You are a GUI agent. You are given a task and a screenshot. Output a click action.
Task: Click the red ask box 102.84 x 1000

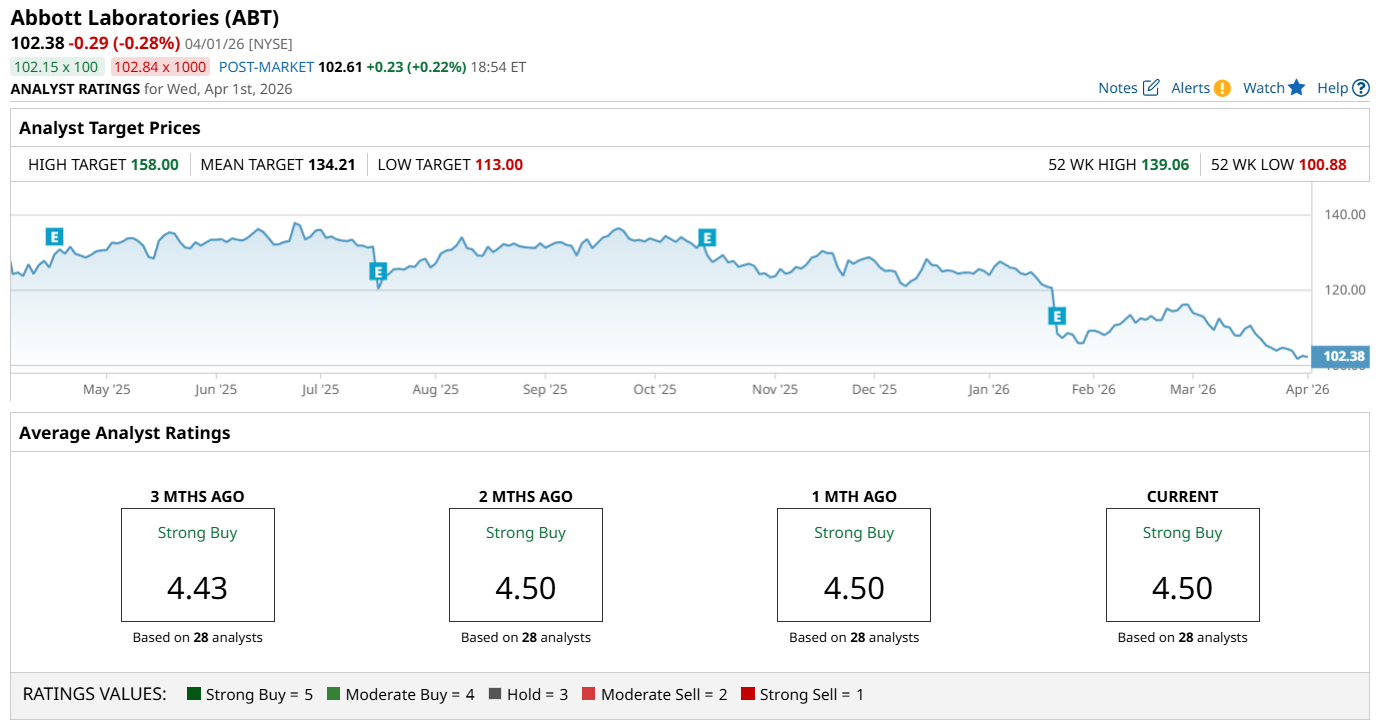(x=160, y=67)
